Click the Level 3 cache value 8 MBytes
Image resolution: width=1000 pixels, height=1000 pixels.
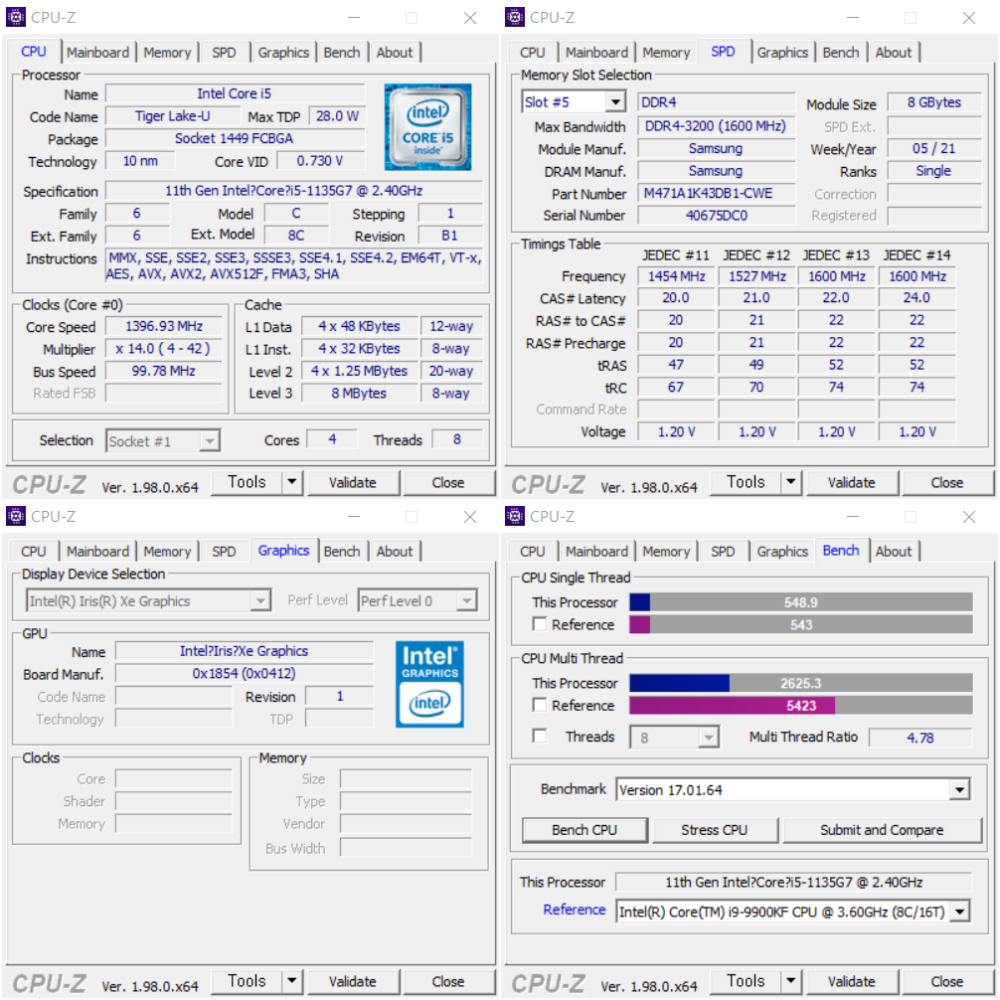click(359, 393)
